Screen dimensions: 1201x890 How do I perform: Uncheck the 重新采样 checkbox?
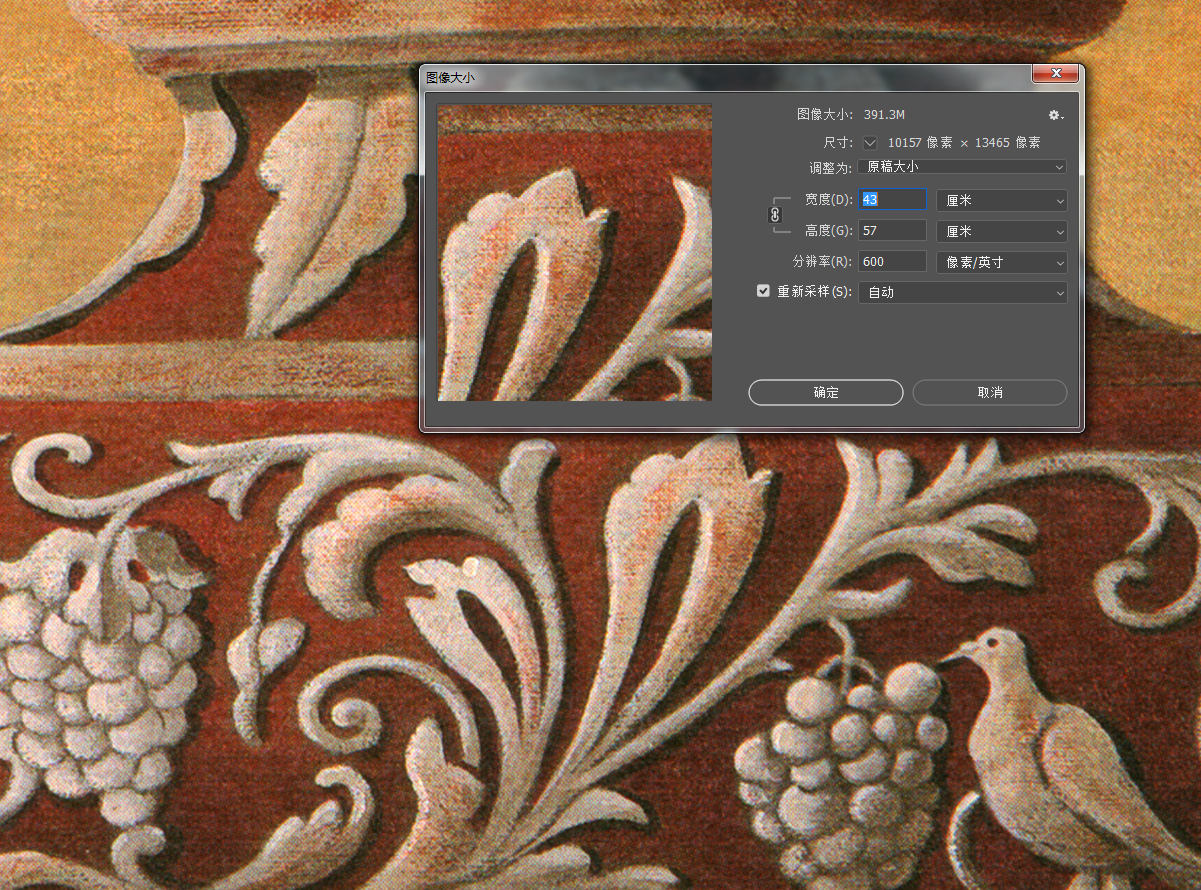pyautogui.click(x=764, y=292)
